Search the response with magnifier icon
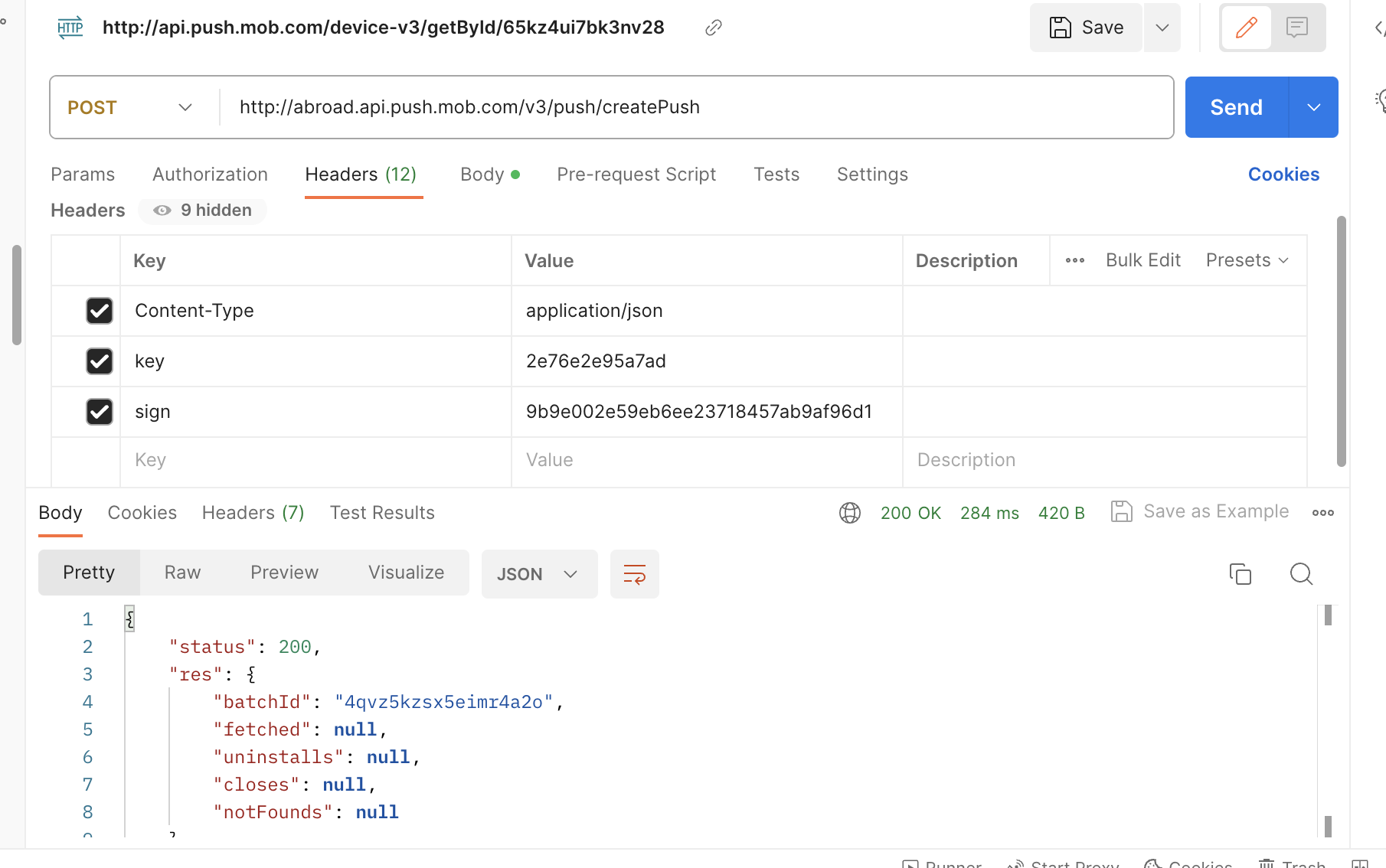The height and width of the screenshot is (868, 1386). pyautogui.click(x=1301, y=573)
